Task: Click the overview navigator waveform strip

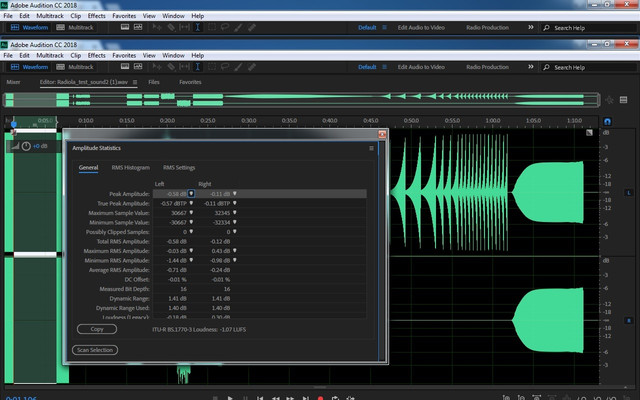Action: tap(302, 100)
